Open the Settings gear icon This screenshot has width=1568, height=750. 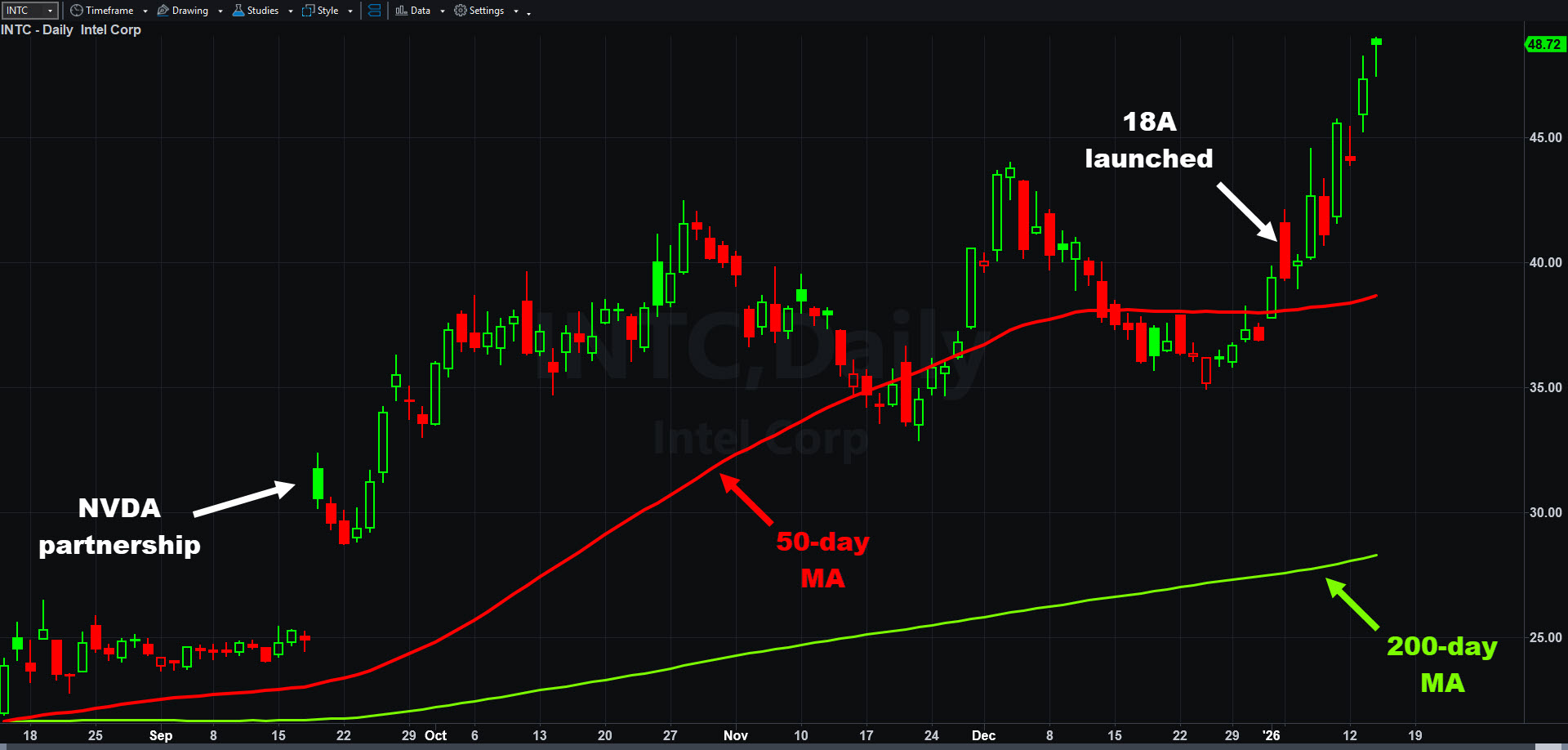pyautogui.click(x=461, y=11)
